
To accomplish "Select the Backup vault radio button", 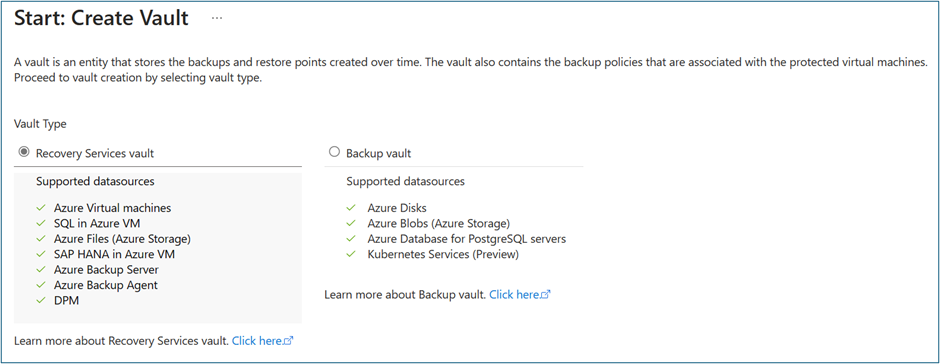I will 335,152.
